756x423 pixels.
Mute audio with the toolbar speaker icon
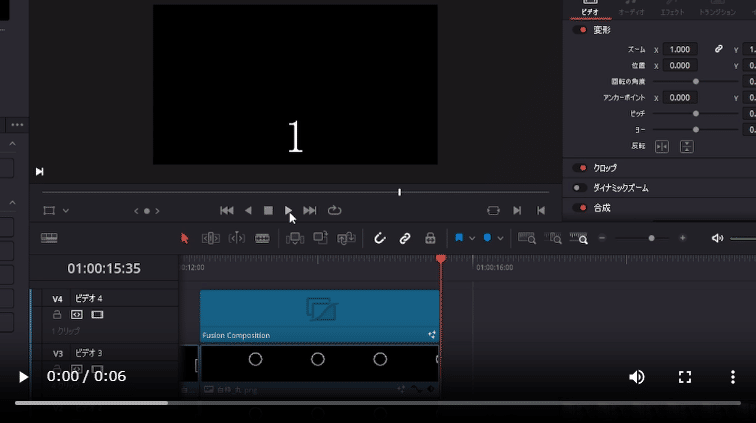(717, 238)
